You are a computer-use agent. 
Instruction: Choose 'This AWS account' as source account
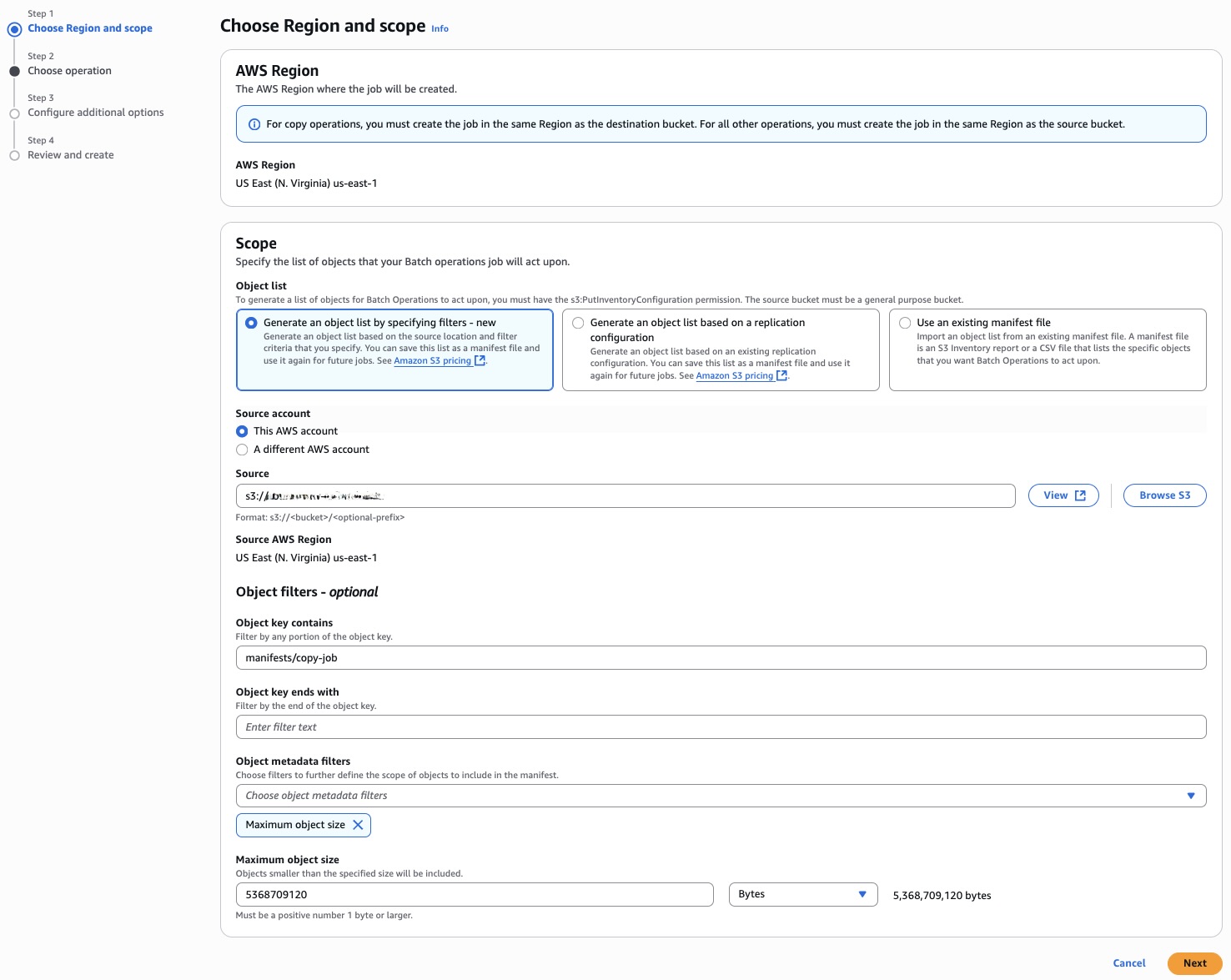pos(242,431)
